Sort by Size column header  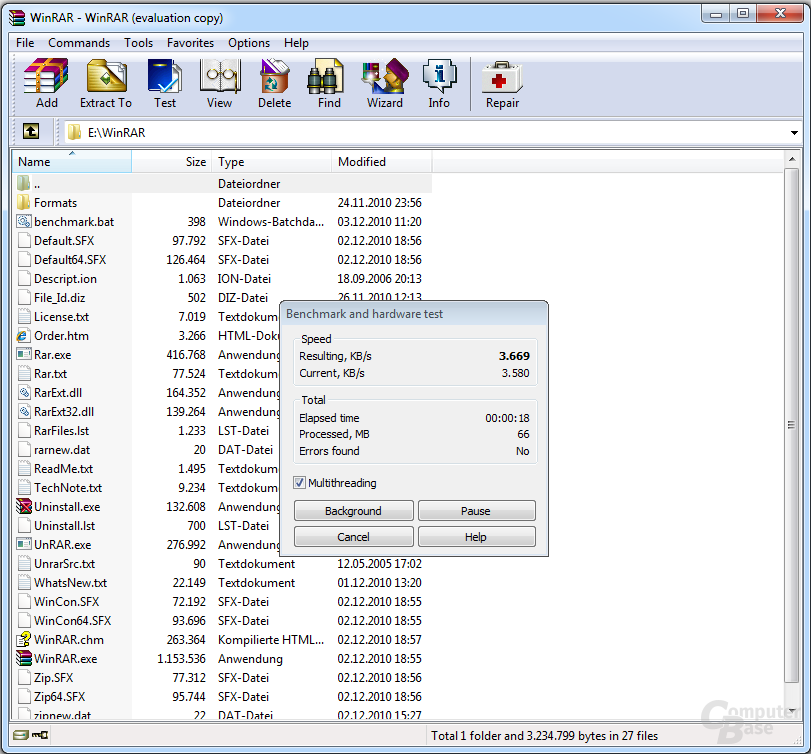click(x=171, y=161)
